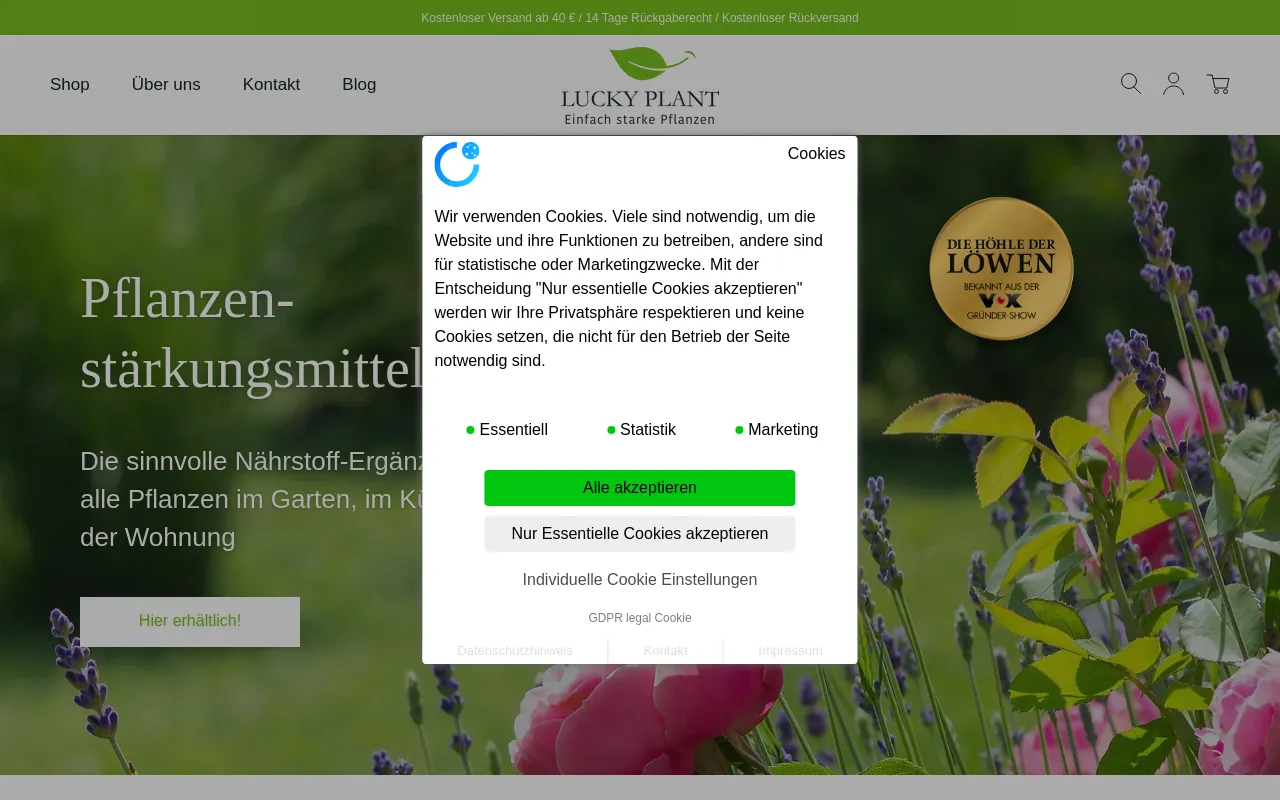Click the Hier erhältlich! button

click(x=190, y=621)
